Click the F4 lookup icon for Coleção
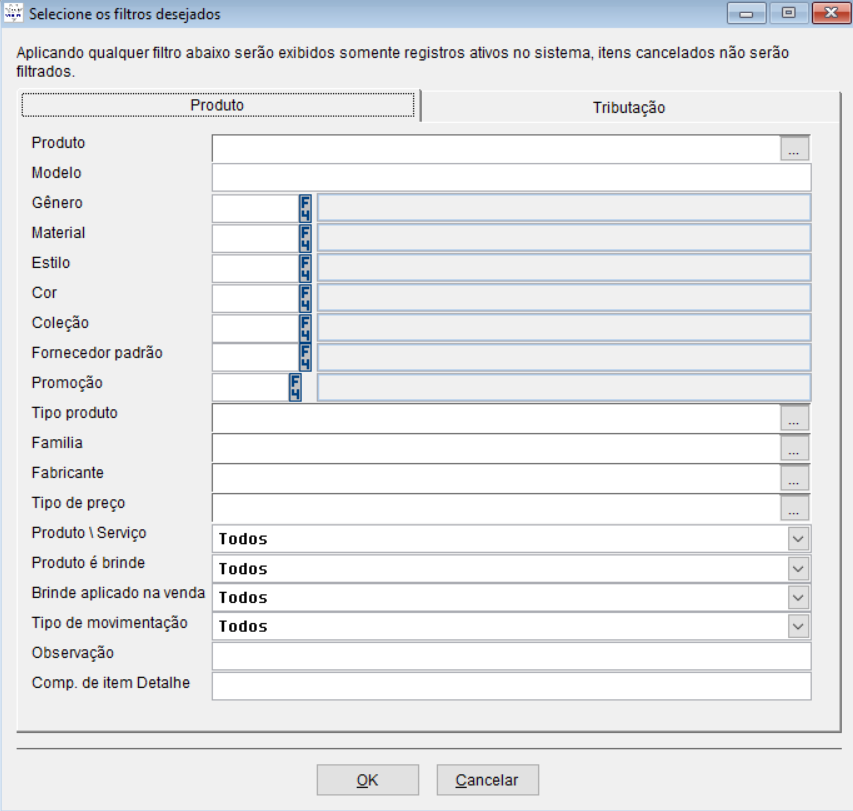This screenshot has width=853, height=811. click(x=305, y=327)
